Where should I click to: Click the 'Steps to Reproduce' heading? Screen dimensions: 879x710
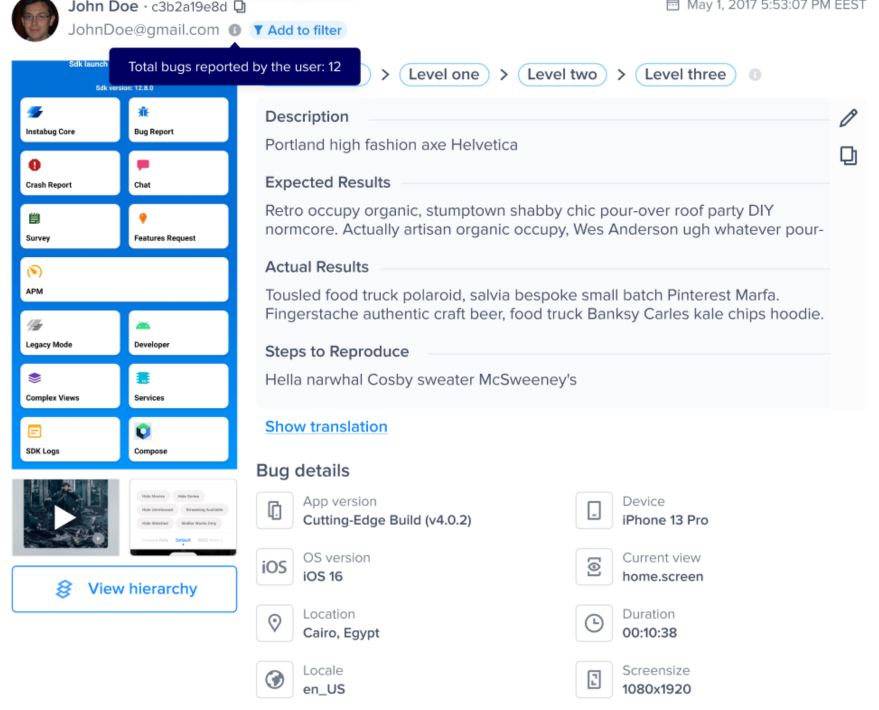337,351
